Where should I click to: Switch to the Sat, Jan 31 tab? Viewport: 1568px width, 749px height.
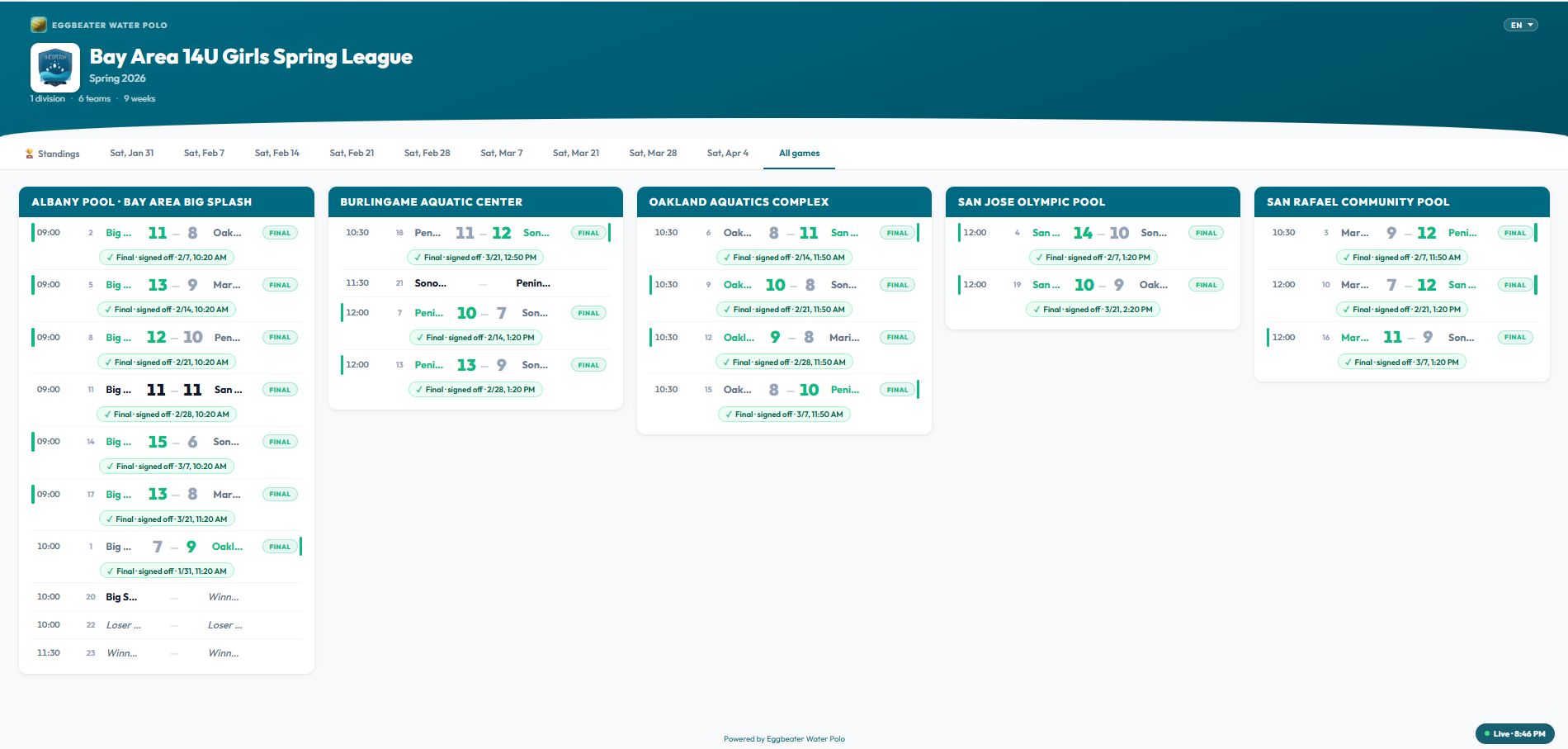(x=132, y=154)
